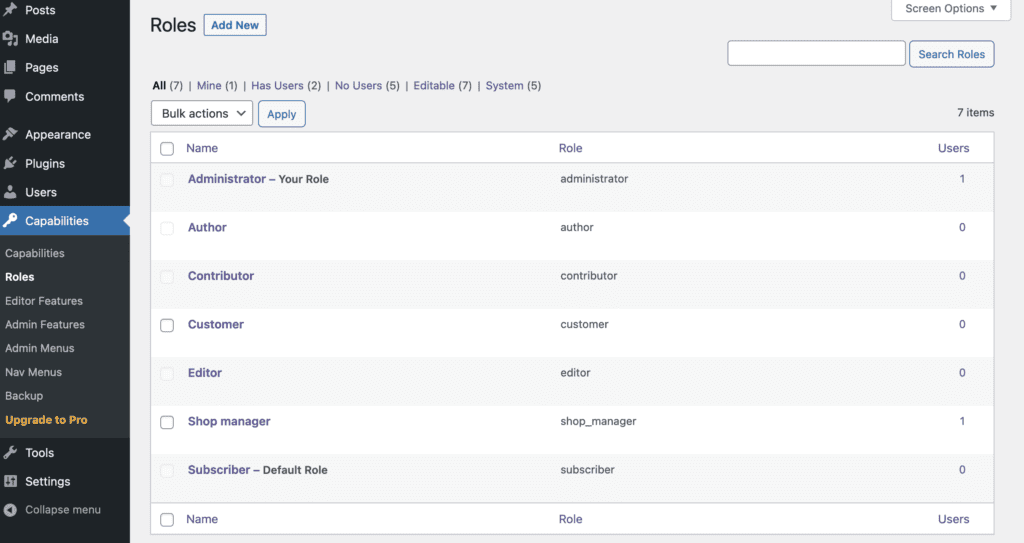1024x543 pixels.
Task: Click the Search Roles button
Action: tap(952, 54)
